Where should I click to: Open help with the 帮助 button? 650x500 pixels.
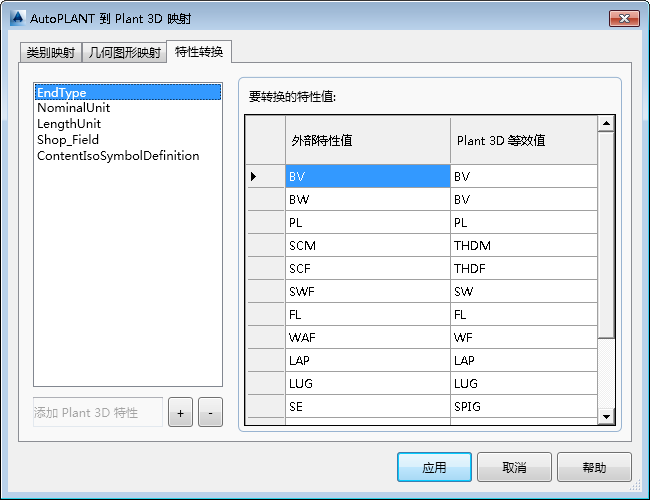tap(594, 467)
